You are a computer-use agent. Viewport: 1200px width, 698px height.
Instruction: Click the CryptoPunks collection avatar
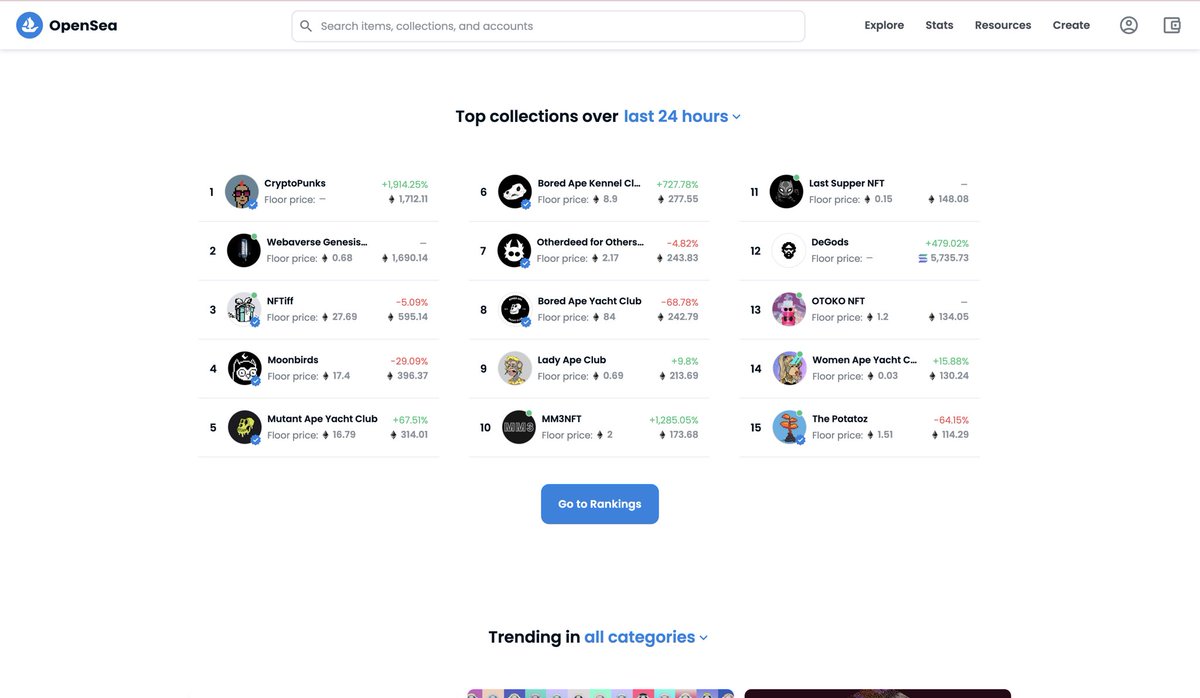tap(242, 192)
